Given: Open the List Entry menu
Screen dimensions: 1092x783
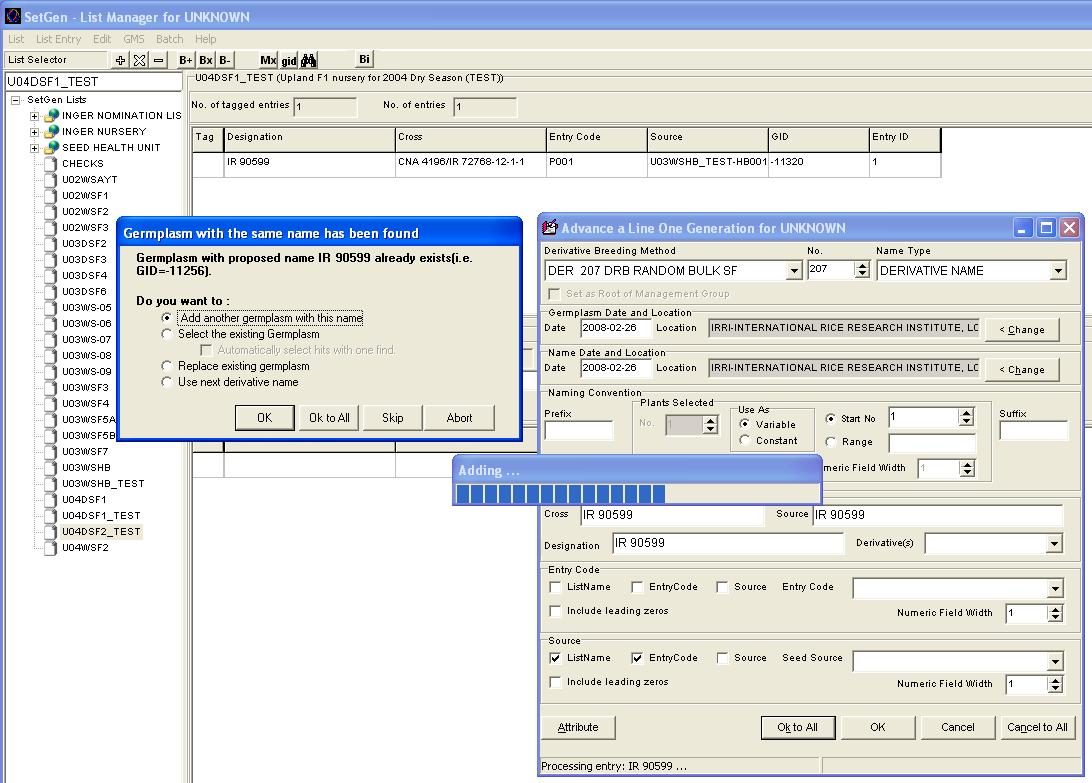Looking at the screenshot, I should pos(58,39).
